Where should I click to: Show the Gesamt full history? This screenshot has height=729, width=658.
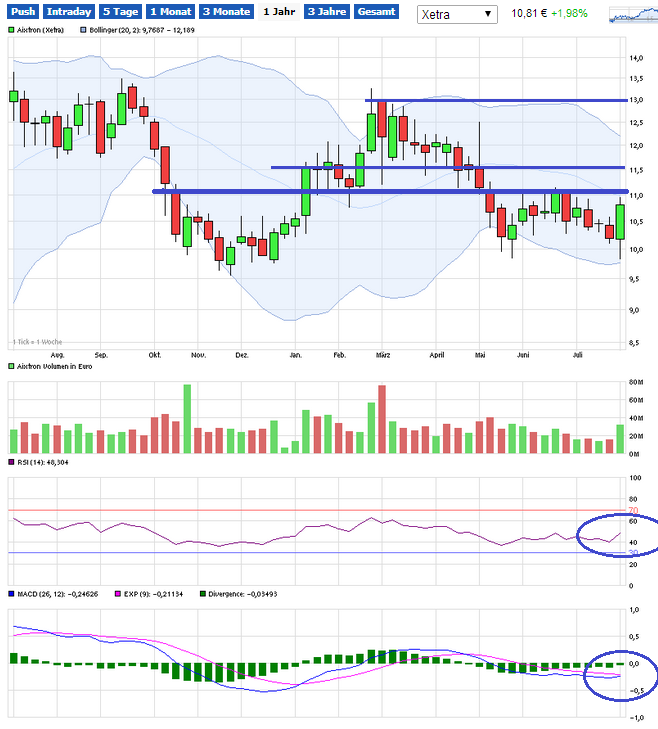click(x=377, y=12)
